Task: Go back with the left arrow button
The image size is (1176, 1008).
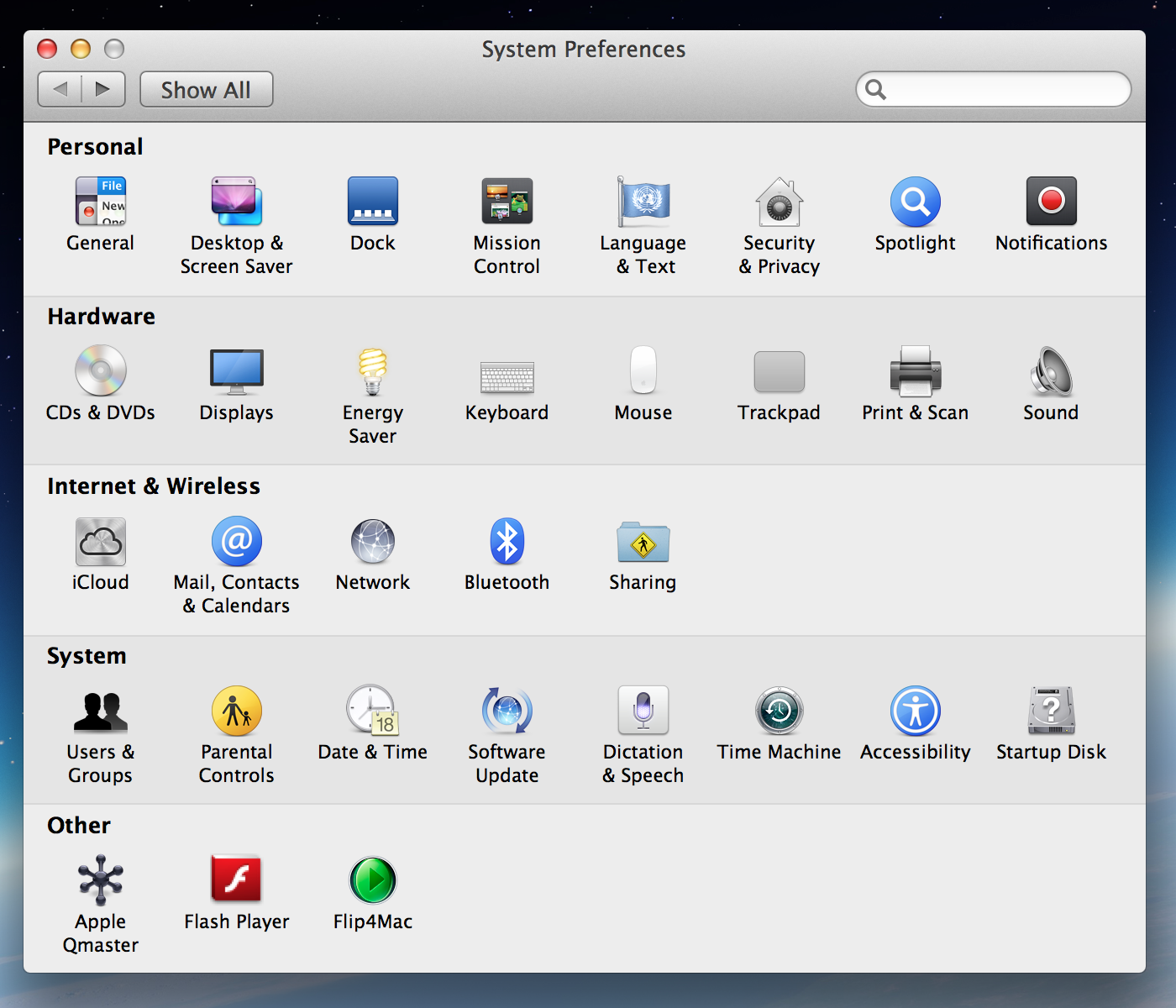Action: click(x=60, y=89)
